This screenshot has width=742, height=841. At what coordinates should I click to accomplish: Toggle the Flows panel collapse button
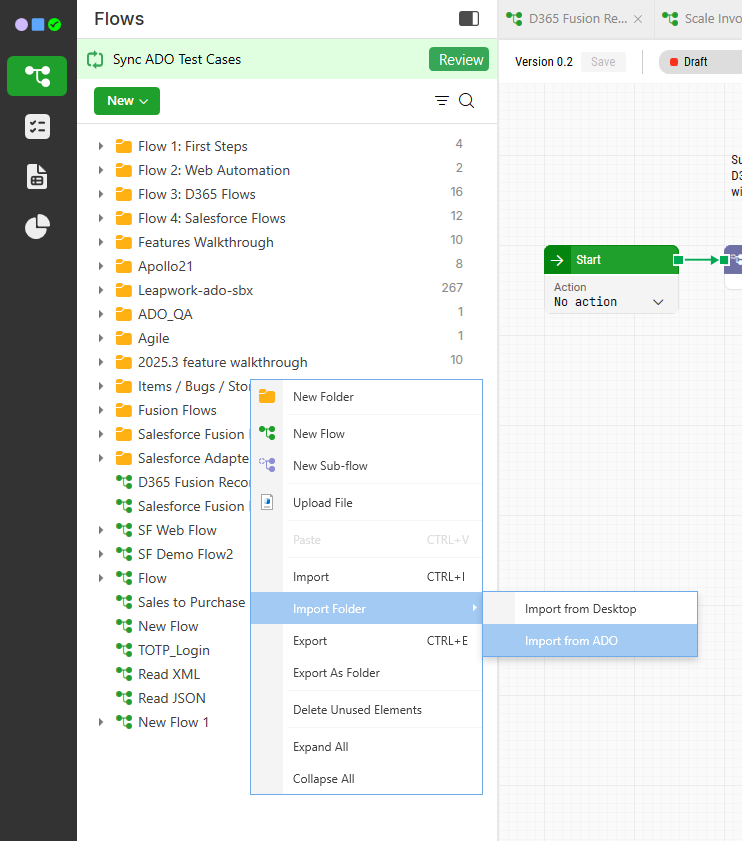468,19
